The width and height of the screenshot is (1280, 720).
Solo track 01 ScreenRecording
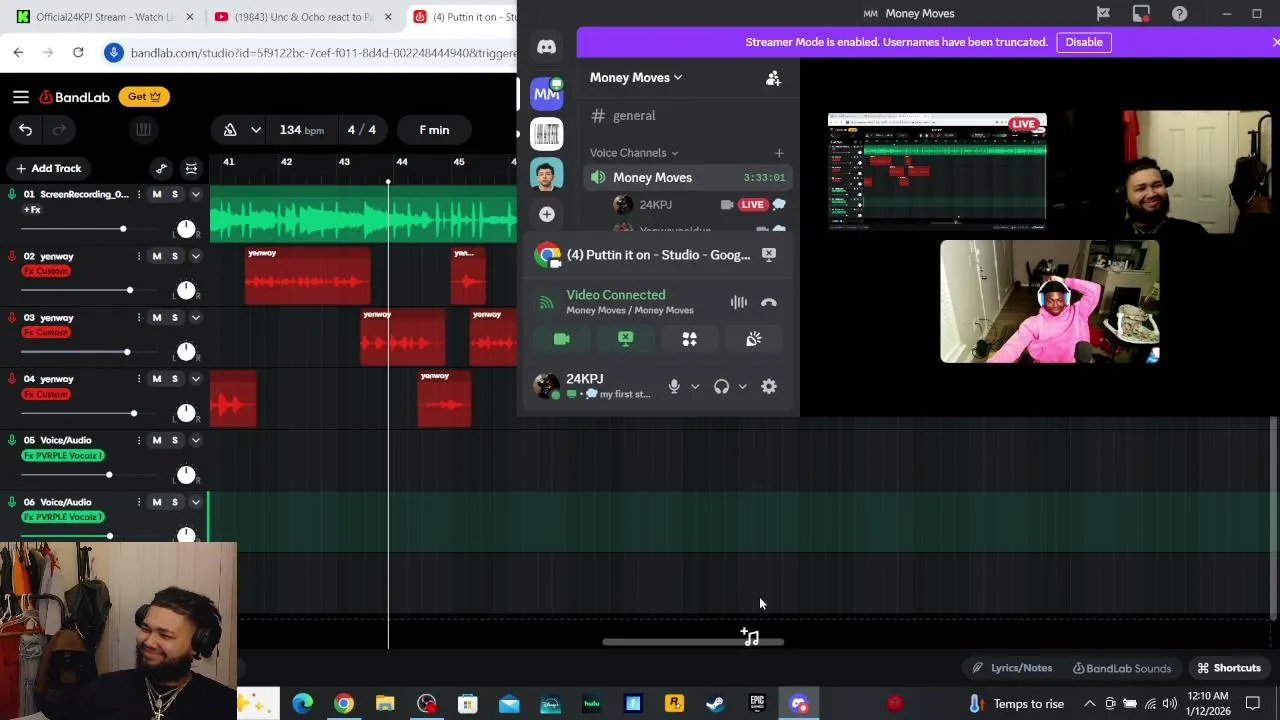174,194
